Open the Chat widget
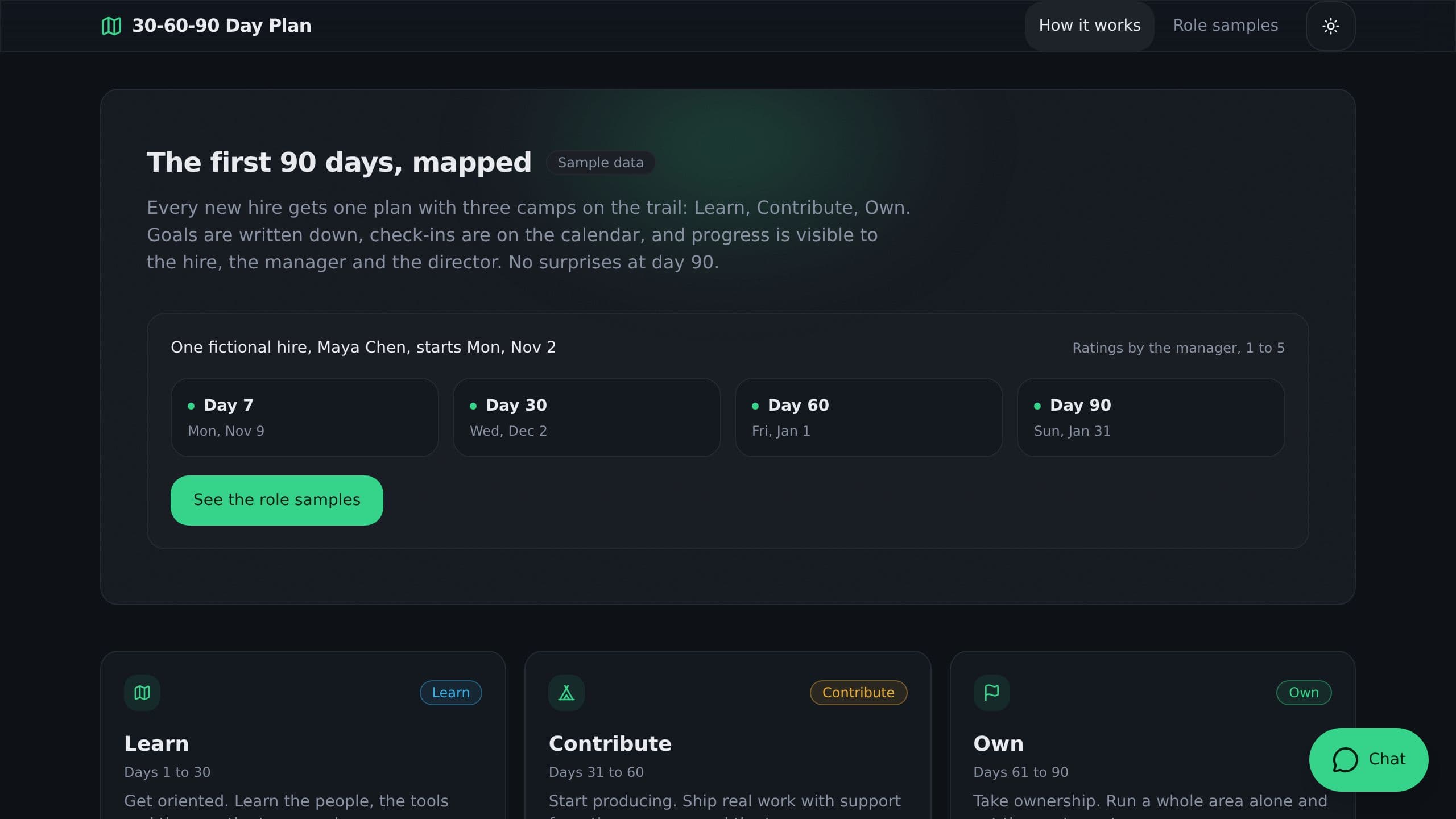This screenshot has width=1456, height=819. pyautogui.click(x=1368, y=759)
